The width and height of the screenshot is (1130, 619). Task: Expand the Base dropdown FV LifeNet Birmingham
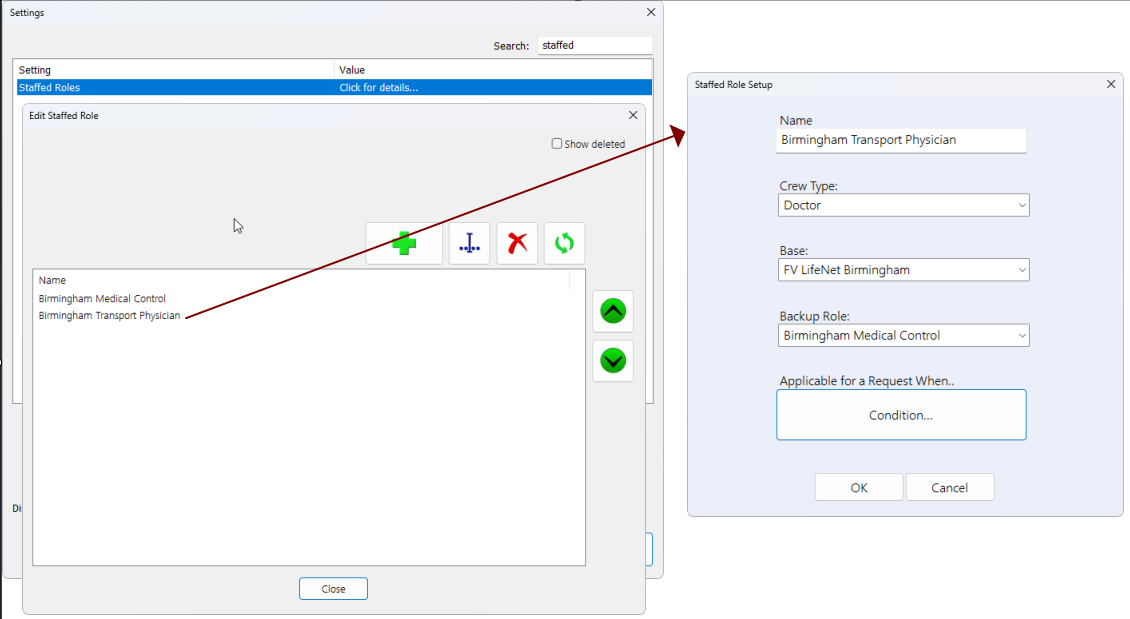point(904,270)
